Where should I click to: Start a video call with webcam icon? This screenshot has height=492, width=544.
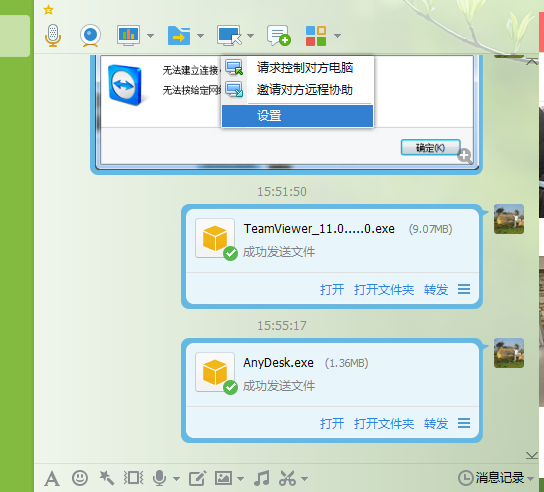[91, 35]
